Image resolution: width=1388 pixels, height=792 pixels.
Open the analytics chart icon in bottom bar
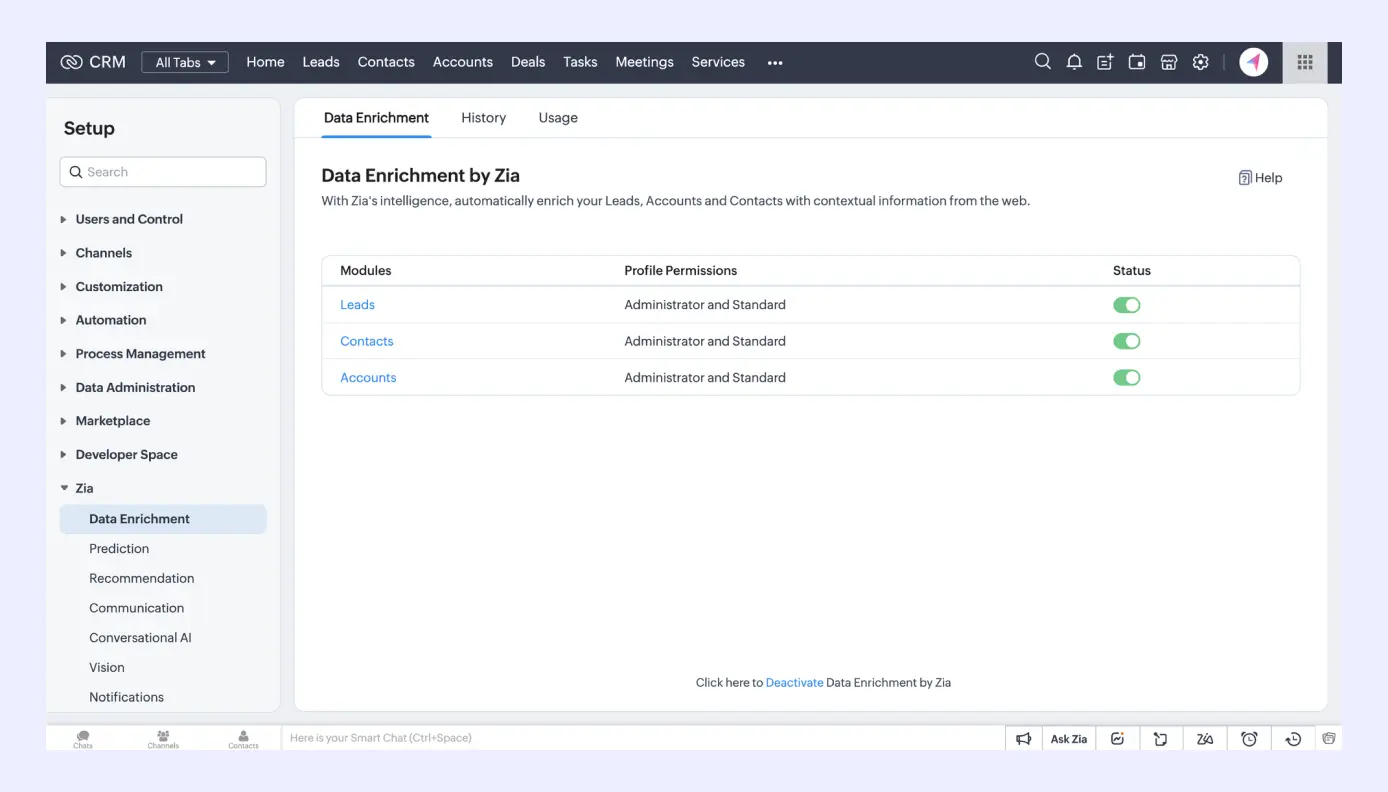1118,739
